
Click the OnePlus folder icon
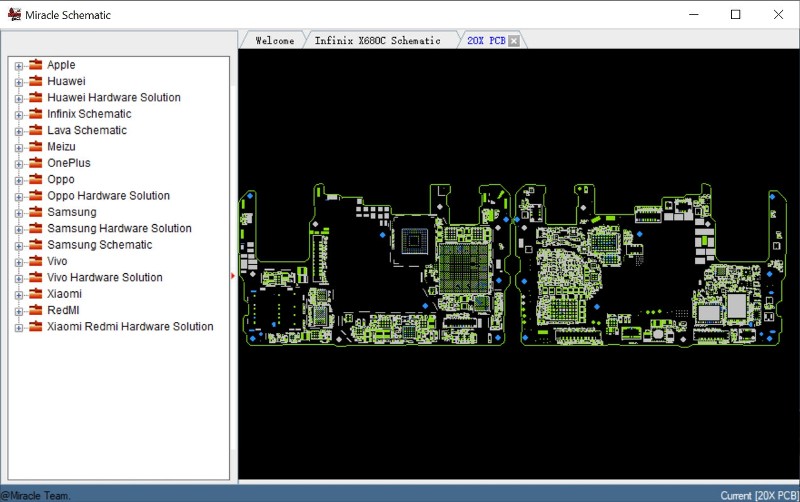coord(35,162)
